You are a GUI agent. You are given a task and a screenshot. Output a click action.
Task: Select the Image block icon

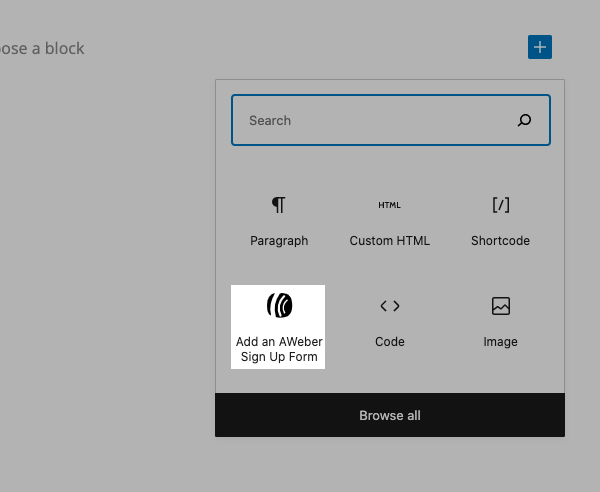(501, 306)
